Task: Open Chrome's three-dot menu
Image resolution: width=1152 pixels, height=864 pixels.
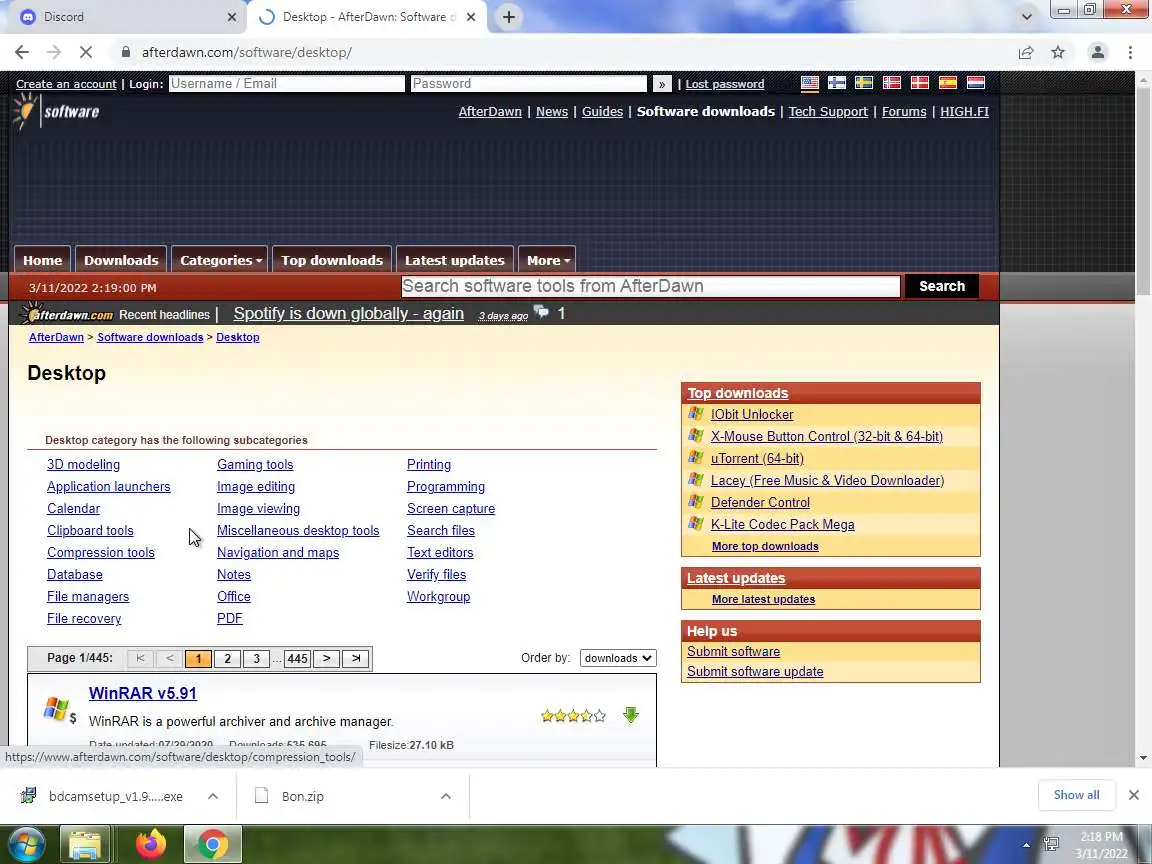Action: tap(1130, 52)
